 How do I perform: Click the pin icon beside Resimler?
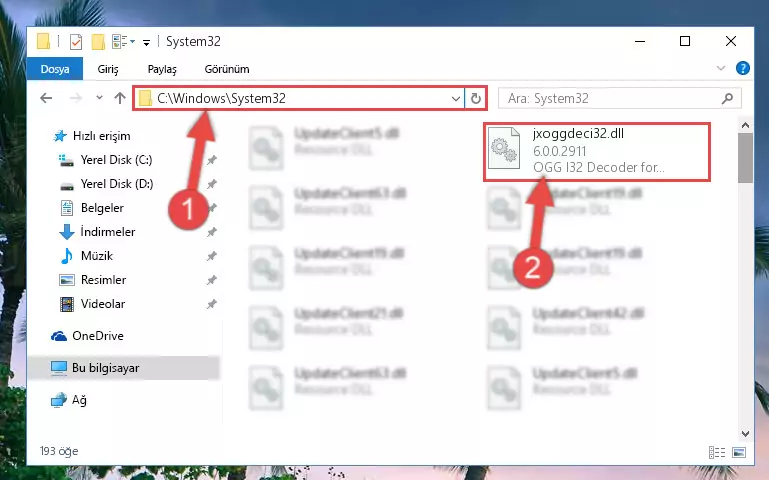[211, 280]
